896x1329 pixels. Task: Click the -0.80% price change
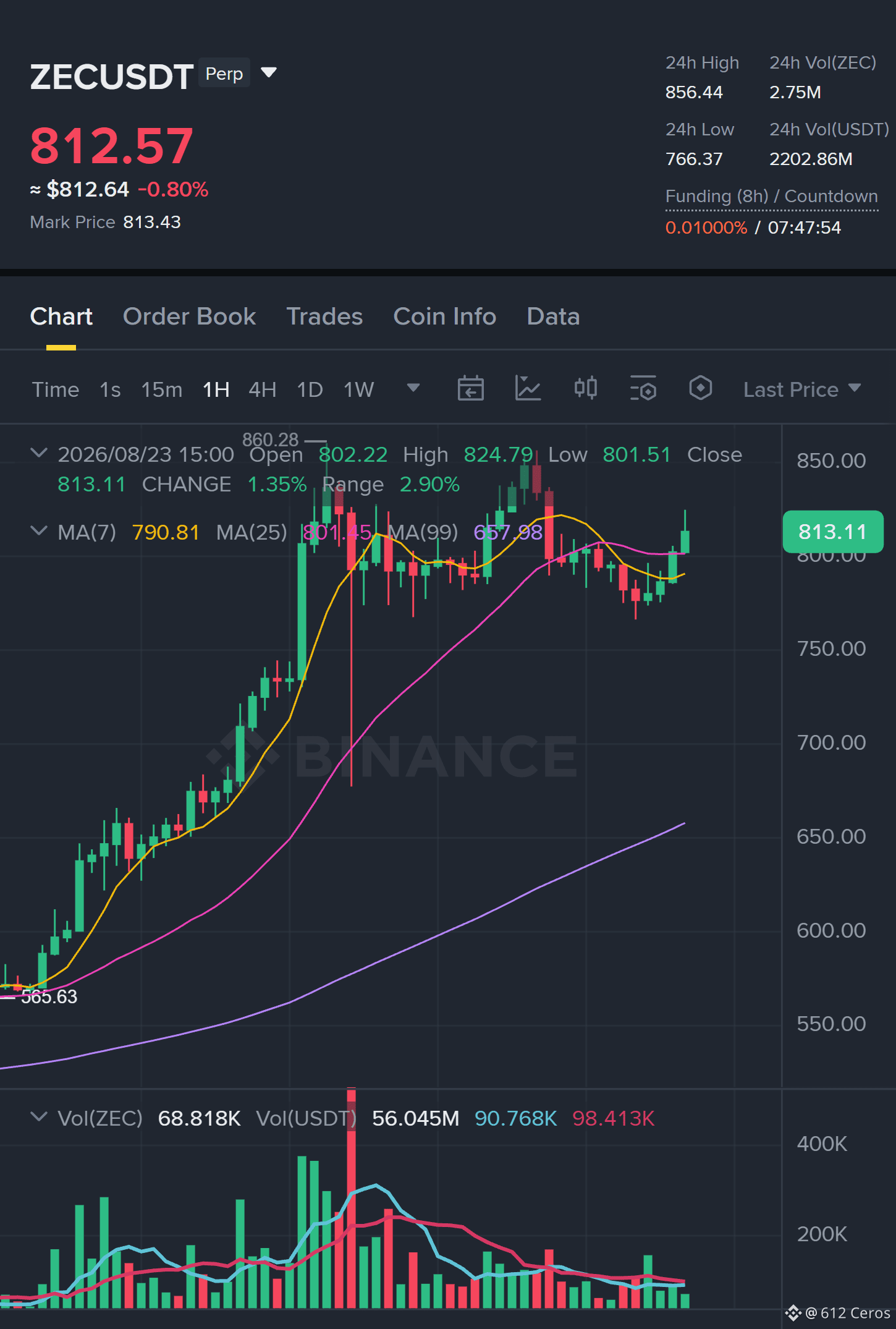[173, 190]
